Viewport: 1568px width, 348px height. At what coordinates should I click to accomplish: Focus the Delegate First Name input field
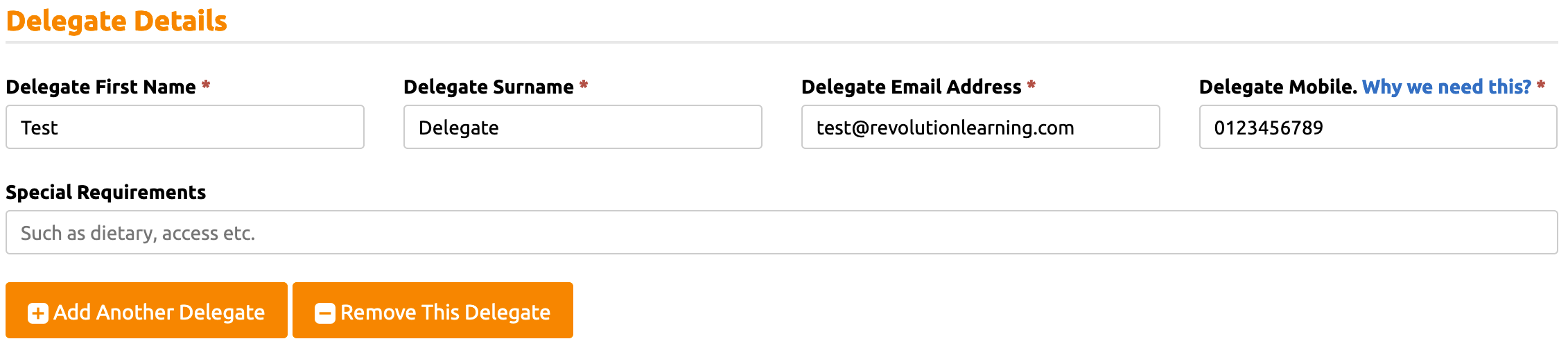click(185, 128)
